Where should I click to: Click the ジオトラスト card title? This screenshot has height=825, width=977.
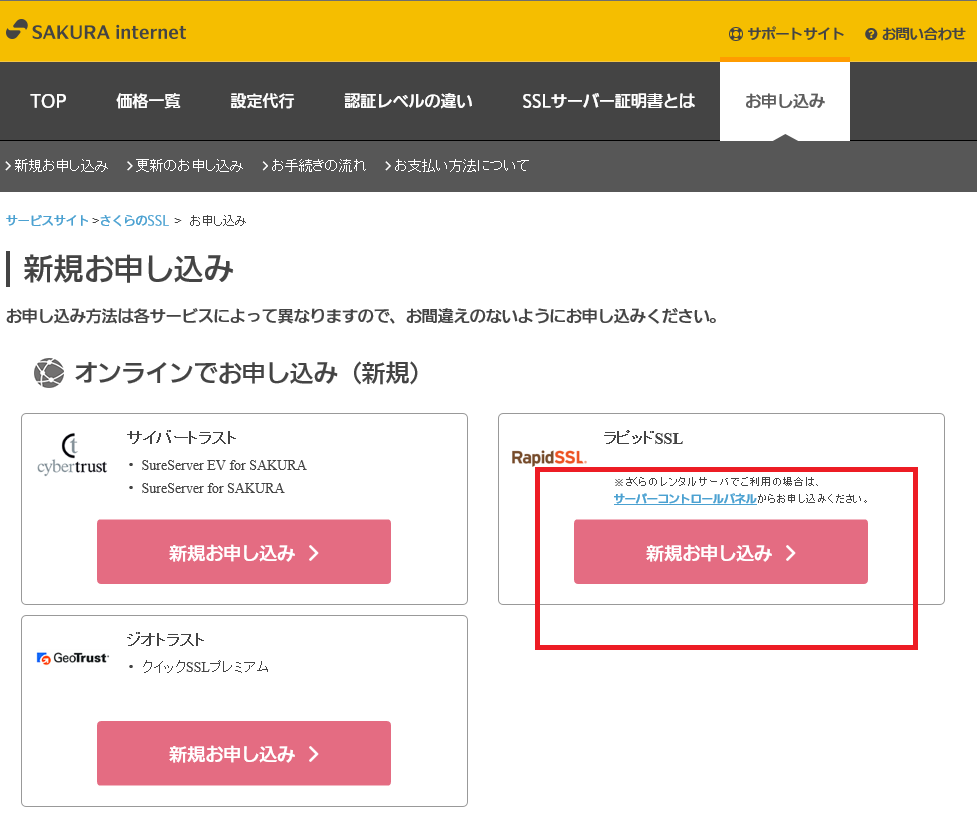coord(165,639)
